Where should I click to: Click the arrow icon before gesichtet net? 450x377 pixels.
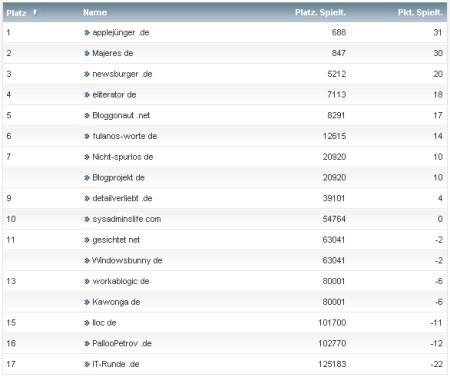point(87,240)
